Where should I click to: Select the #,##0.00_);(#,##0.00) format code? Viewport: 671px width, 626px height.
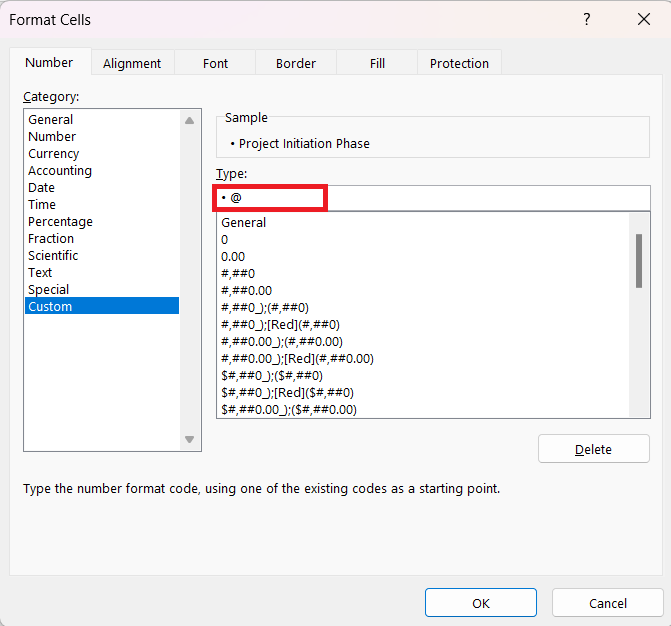pyautogui.click(x=423, y=341)
